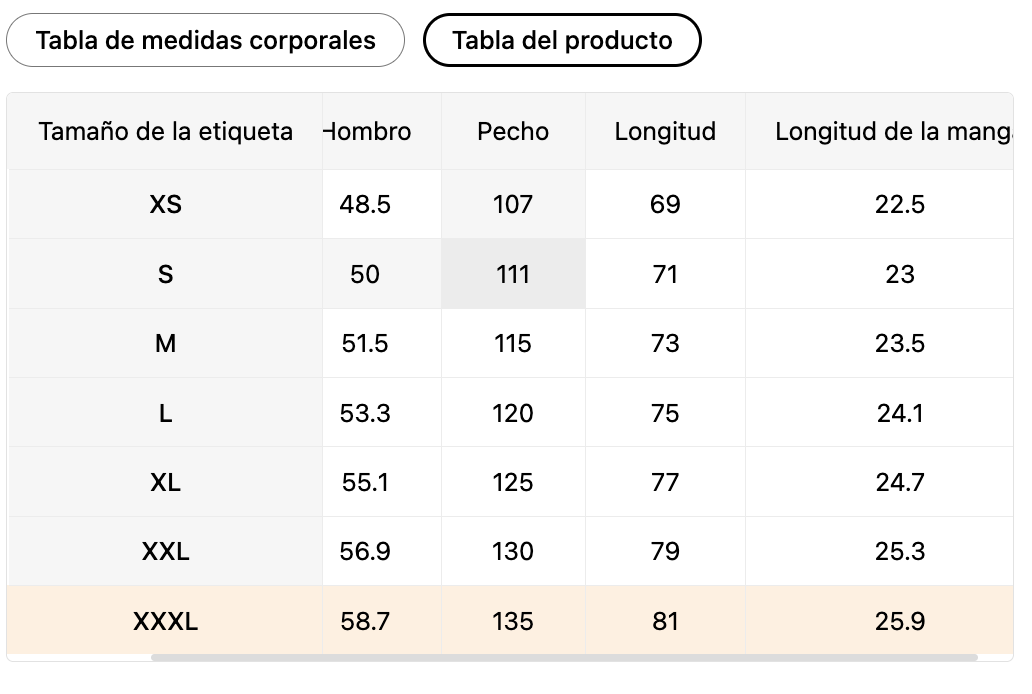1032x694 pixels.
Task: Select the L size row label
Action: [166, 414]
